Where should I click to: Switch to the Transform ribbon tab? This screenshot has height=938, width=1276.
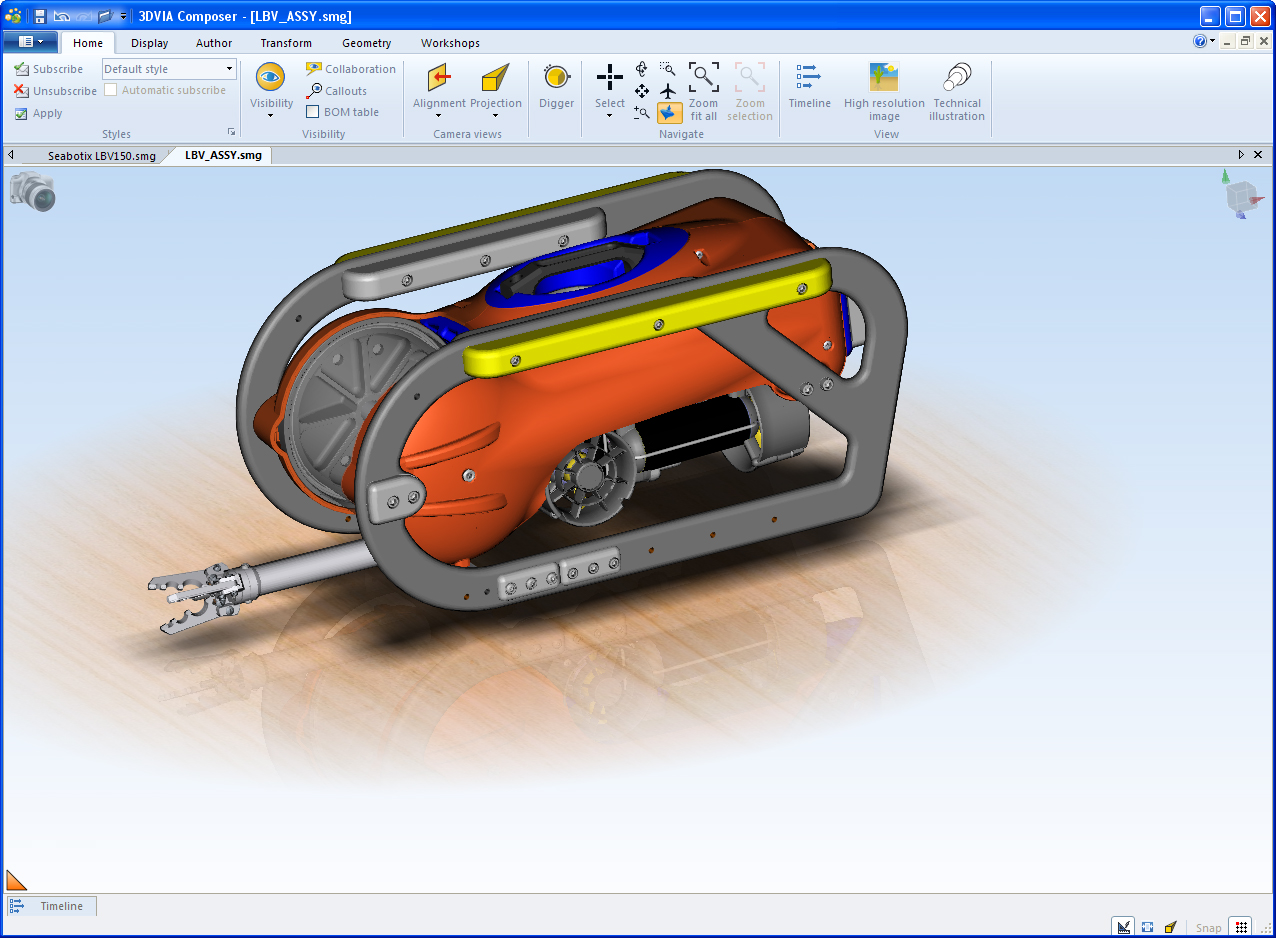click(286, 43)
